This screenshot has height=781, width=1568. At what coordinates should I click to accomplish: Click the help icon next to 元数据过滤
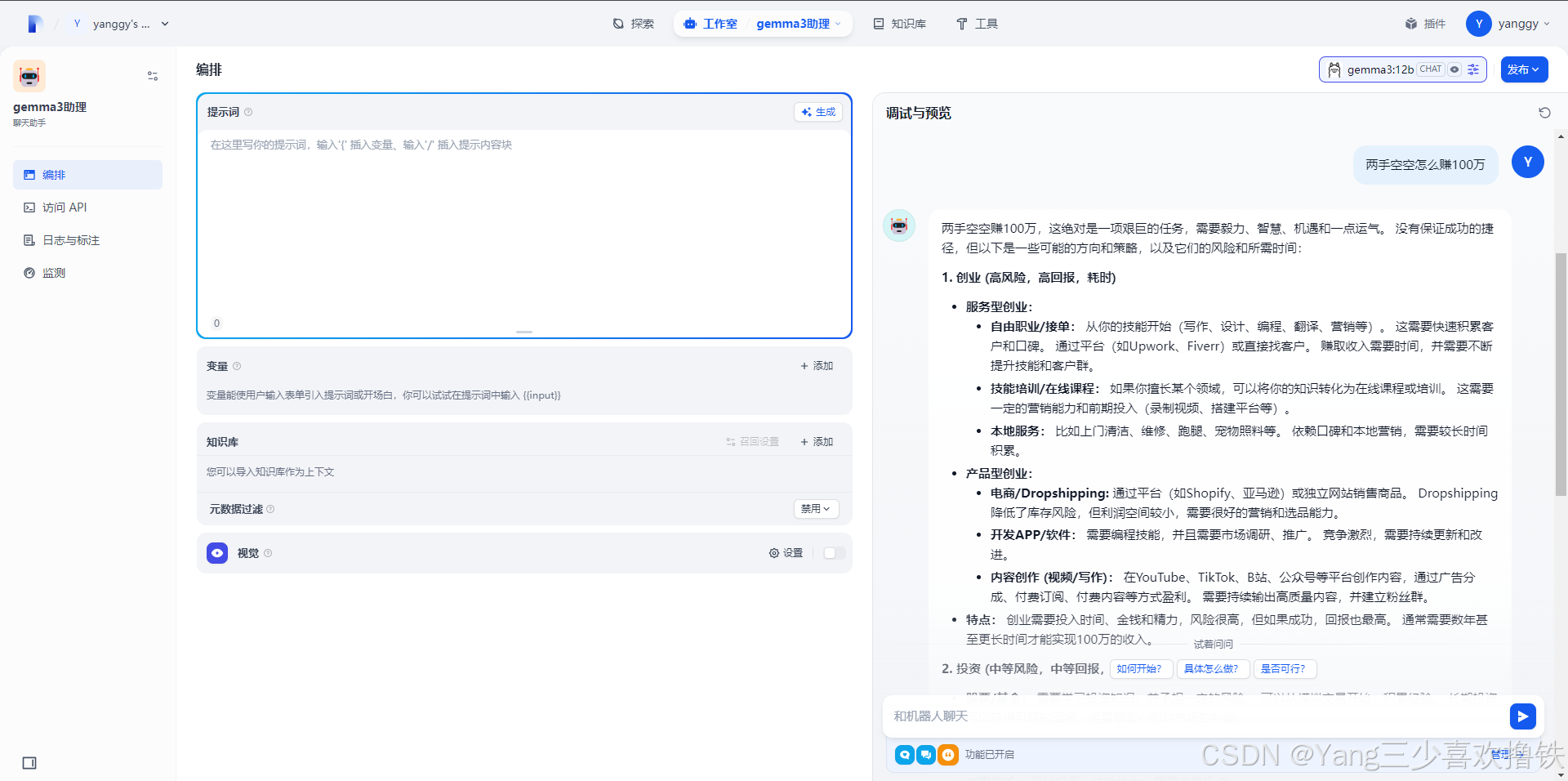pos(270,509)
